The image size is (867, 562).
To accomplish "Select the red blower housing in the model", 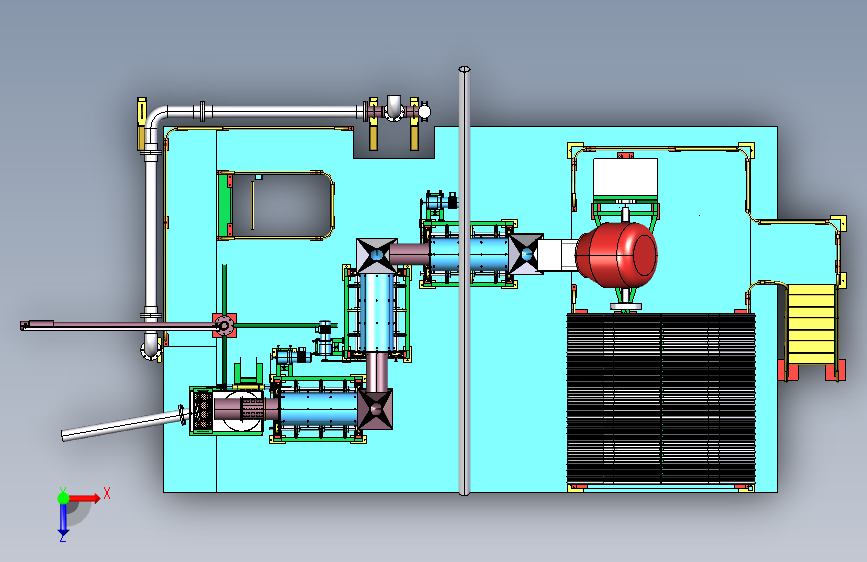I will point(617,255).
